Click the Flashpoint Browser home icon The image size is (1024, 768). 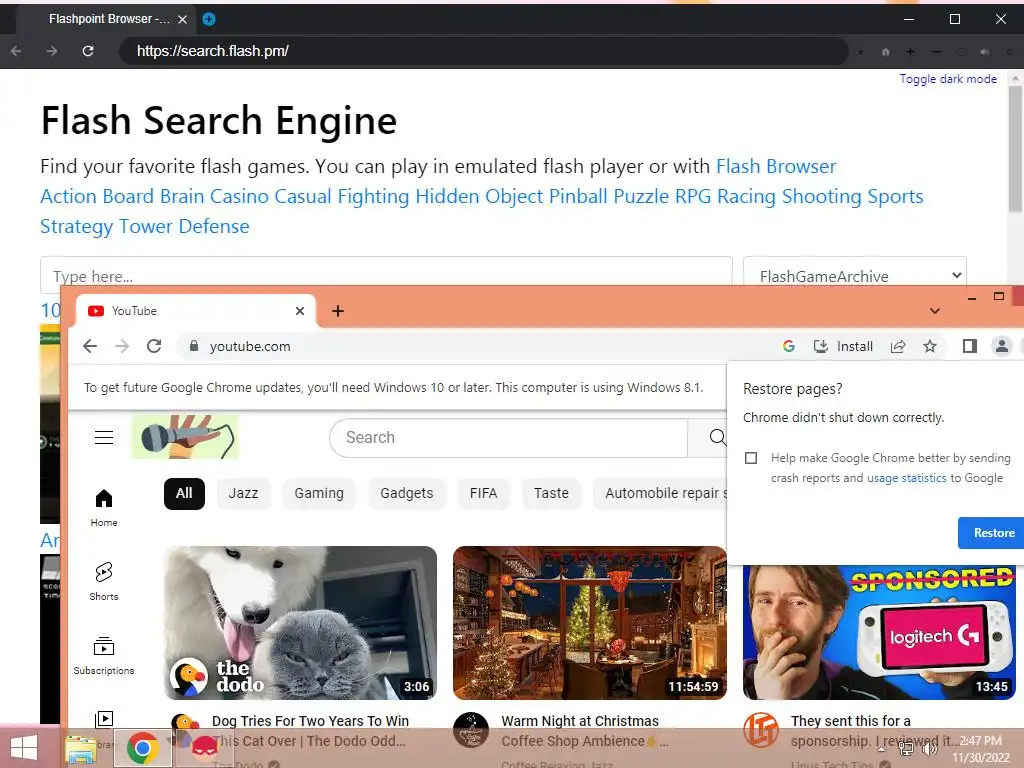pyautogui.click(x=886, y=52)
